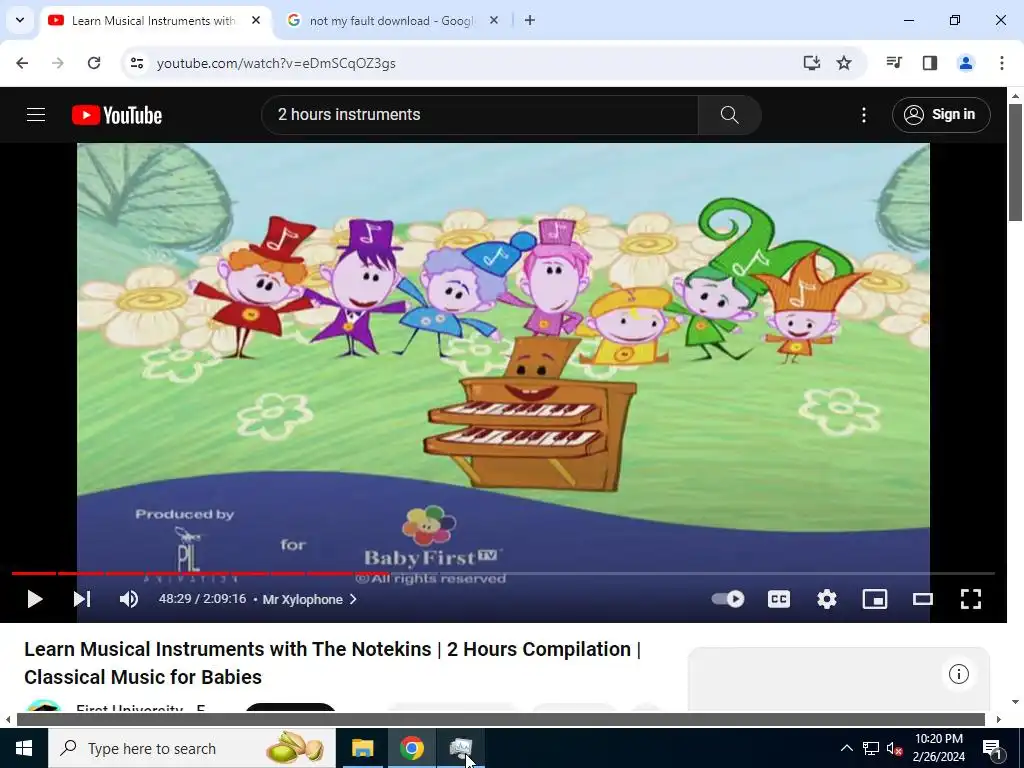The width and height of the screenshot is (1024, 768).
Task: Show hidden system tray icons
Action: tap(846, 748)
